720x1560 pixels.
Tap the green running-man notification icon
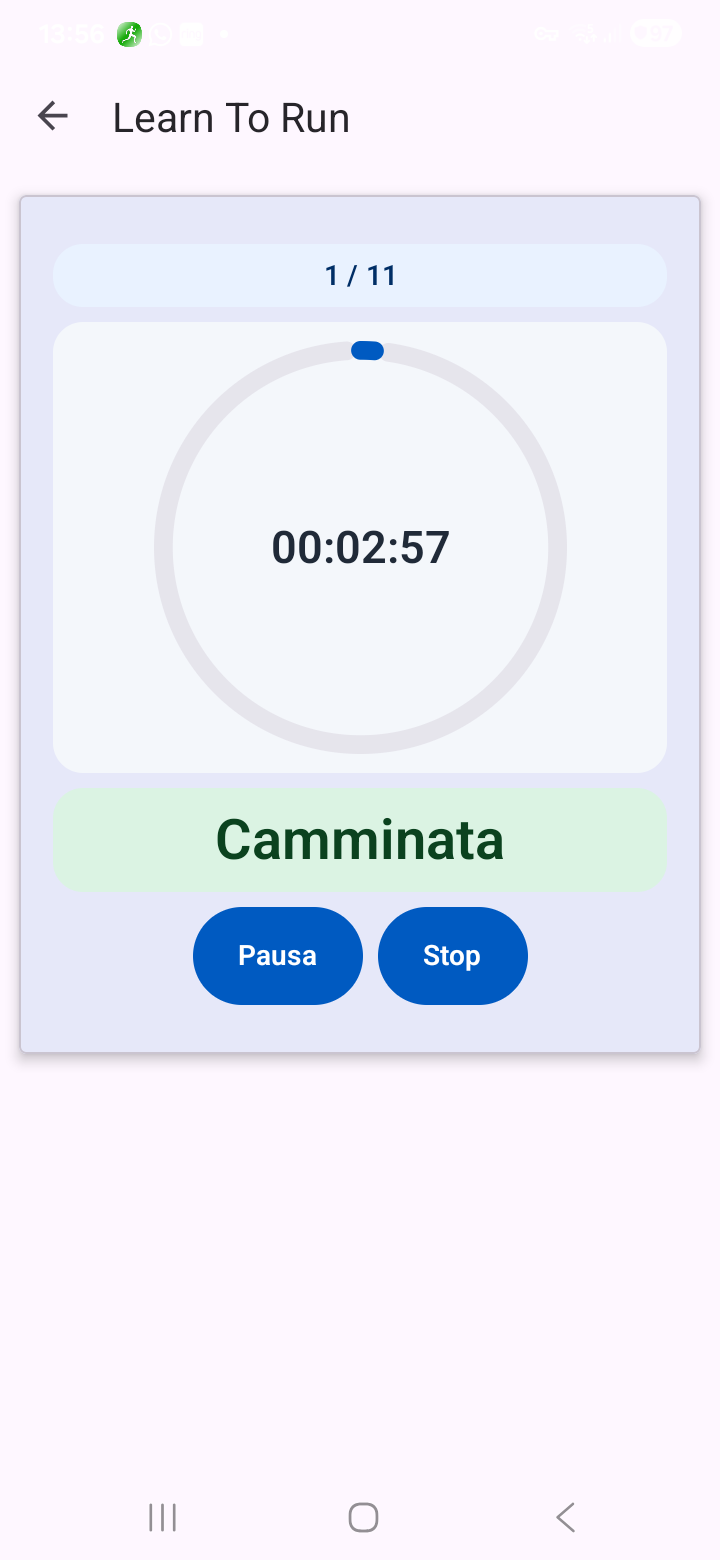point(128,35)
